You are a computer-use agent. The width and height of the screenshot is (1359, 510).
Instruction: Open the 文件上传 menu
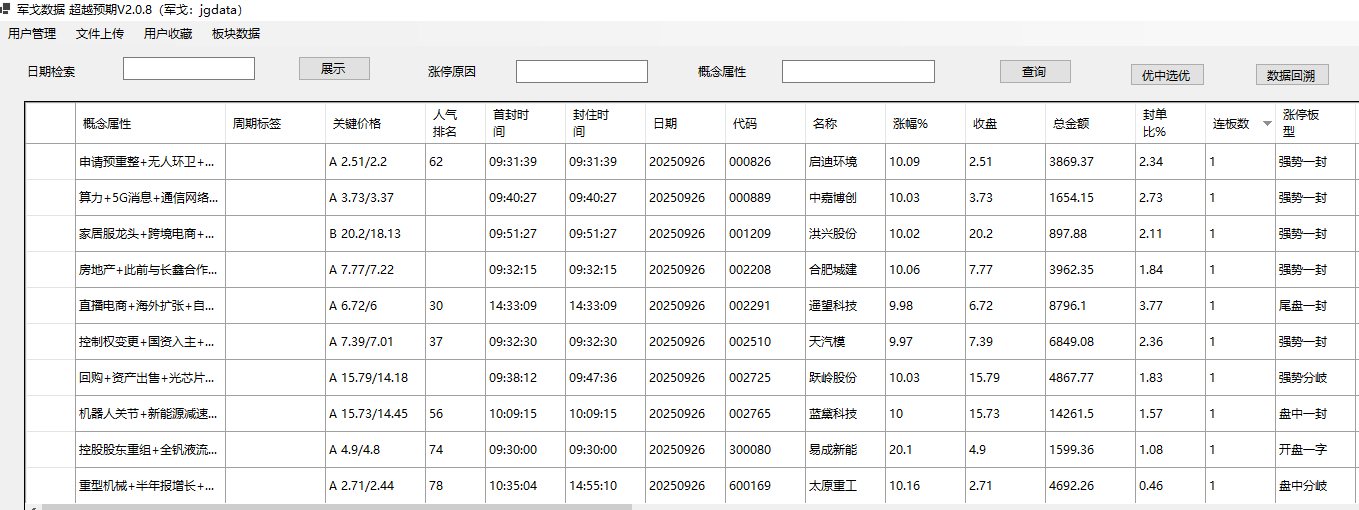coord(100,34)
